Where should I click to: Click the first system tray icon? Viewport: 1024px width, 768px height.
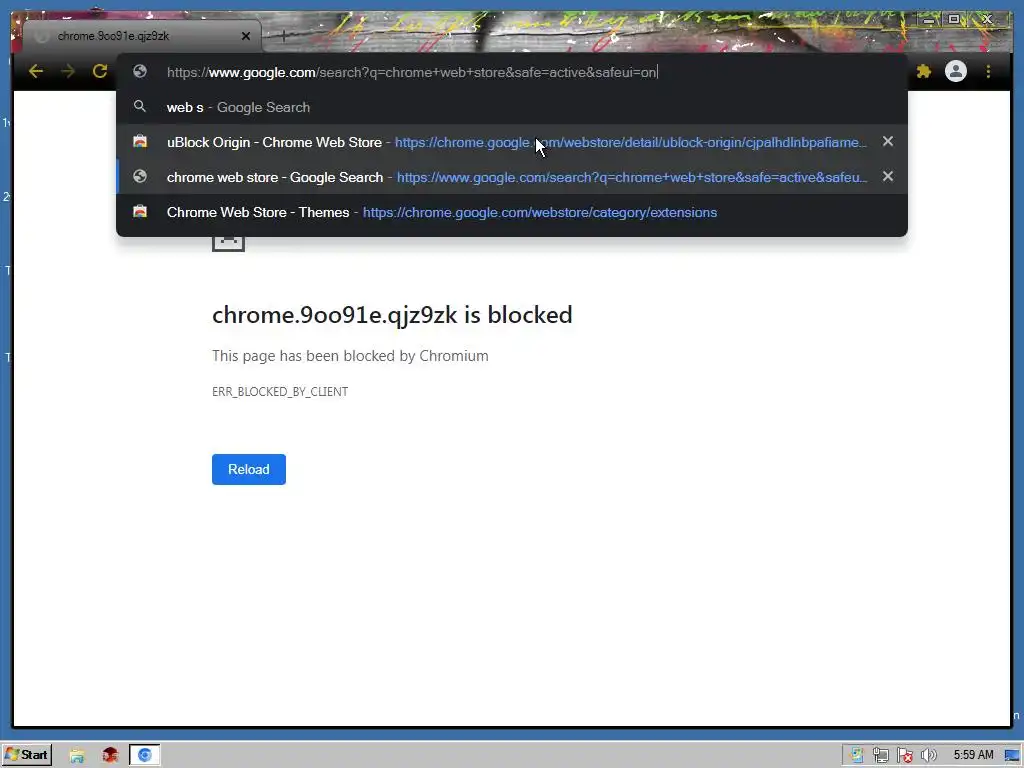tap(856, 756)
